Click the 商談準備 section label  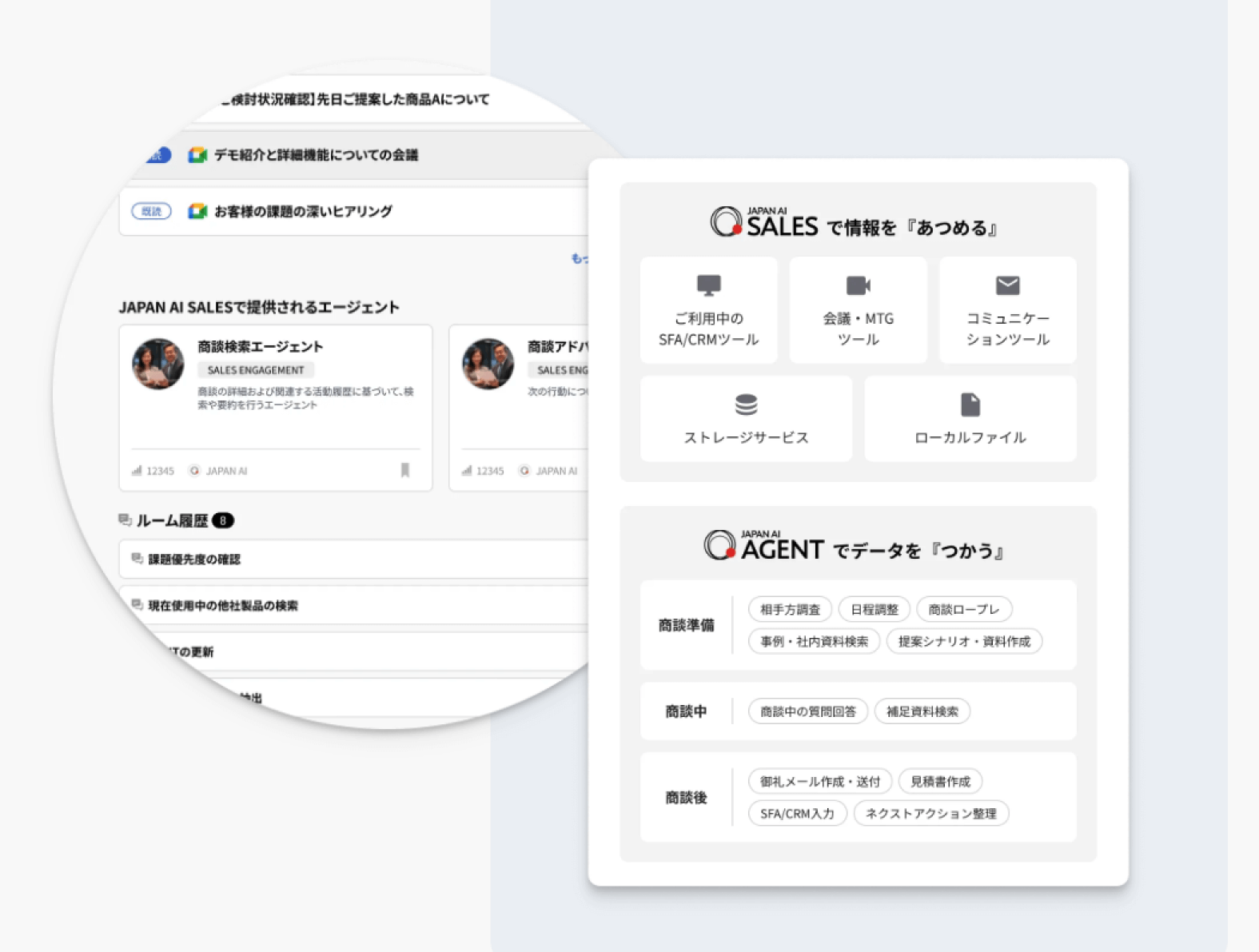coord(686,625)
